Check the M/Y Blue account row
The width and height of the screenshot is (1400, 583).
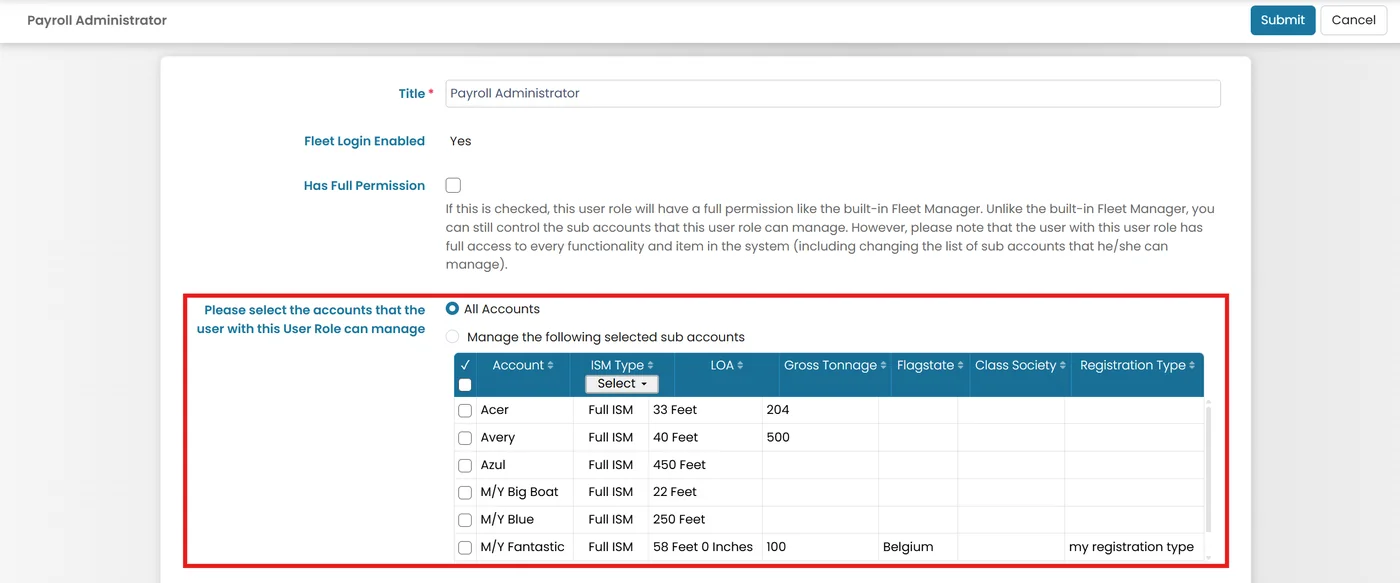click(x=465, y=520)
